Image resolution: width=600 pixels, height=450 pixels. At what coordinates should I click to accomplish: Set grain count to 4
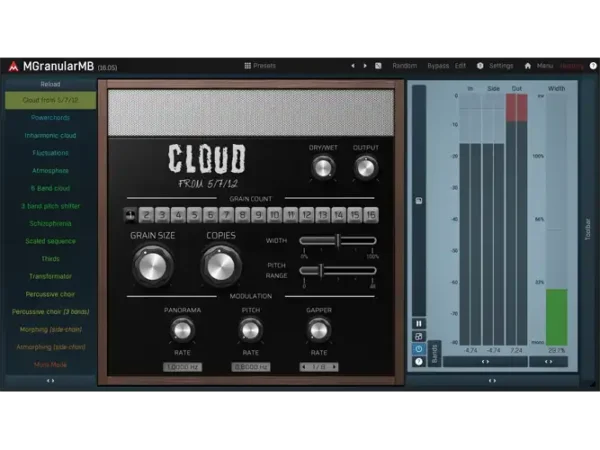click(178, 215)
